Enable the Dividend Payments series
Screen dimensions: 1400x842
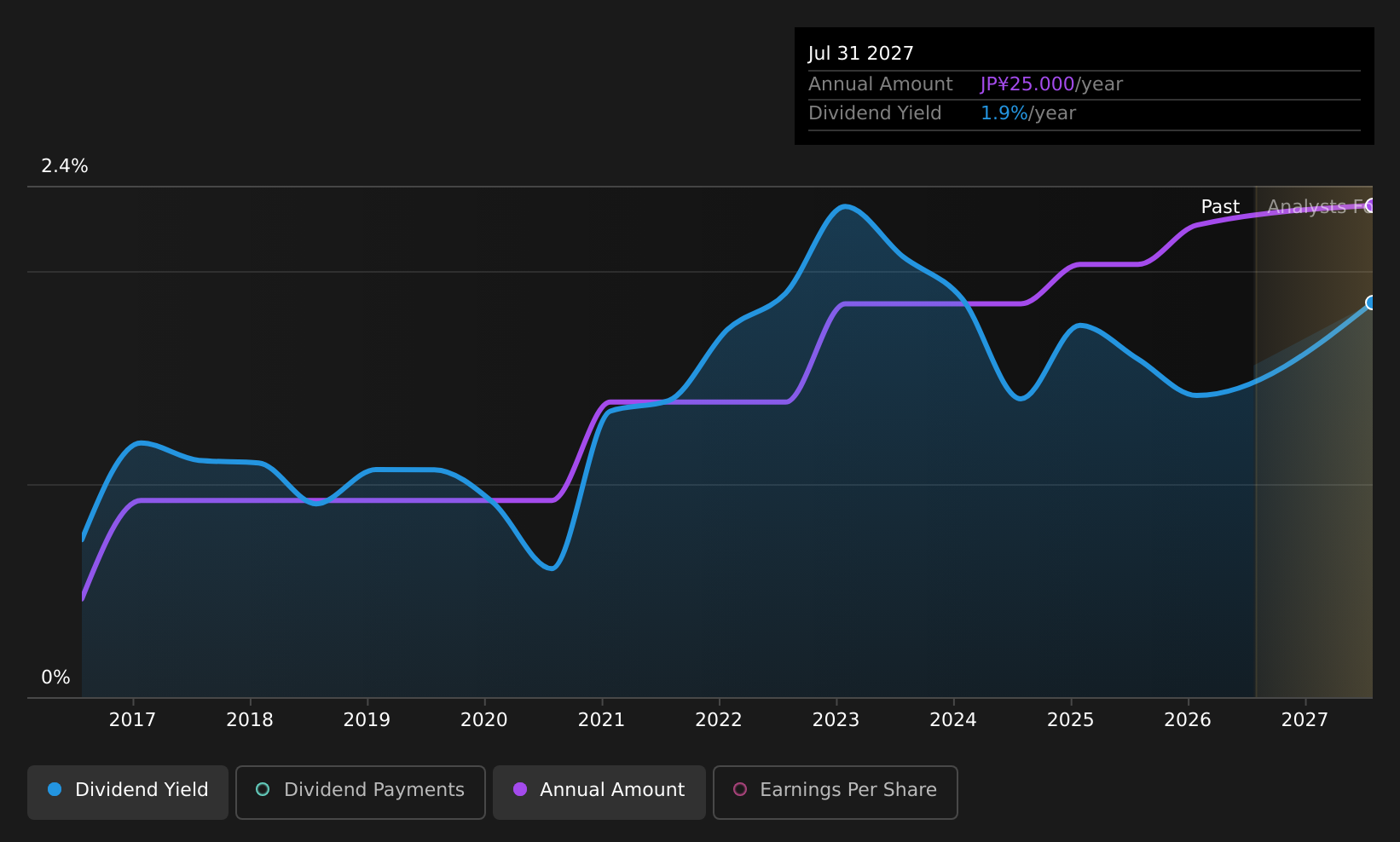[x=361, y=793]
